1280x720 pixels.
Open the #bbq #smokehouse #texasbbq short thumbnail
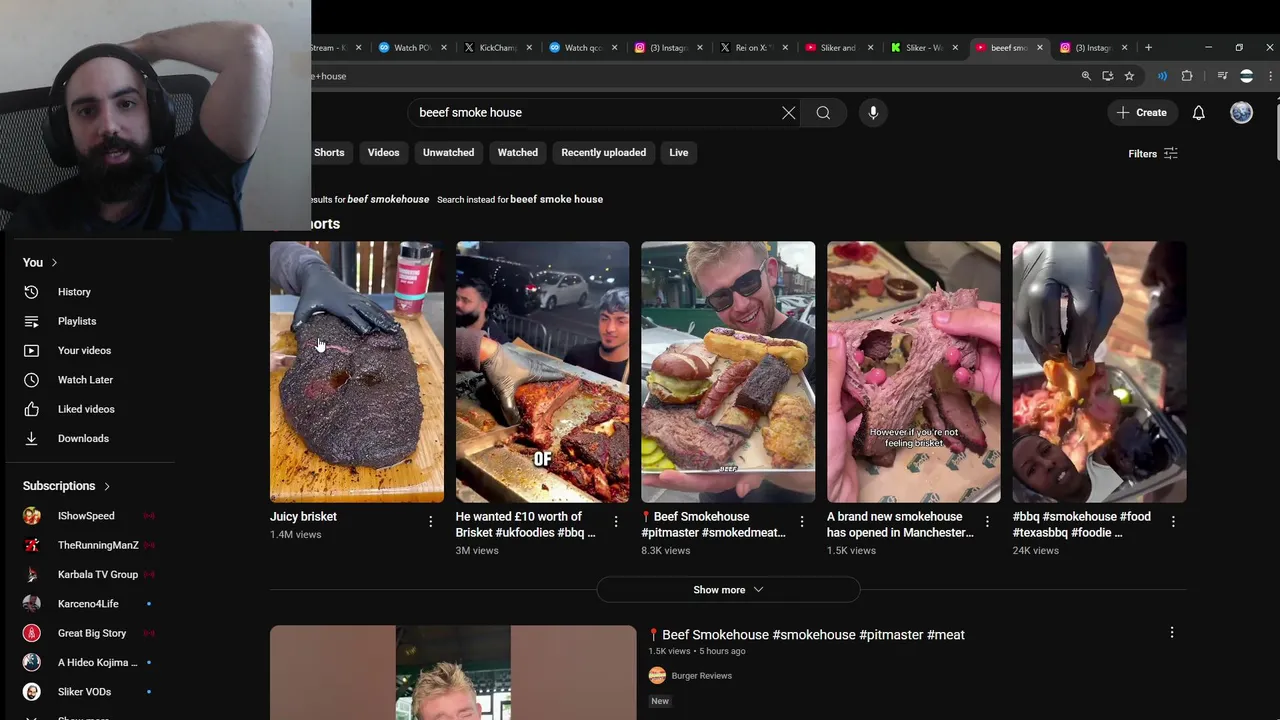tap(1099, 372)
